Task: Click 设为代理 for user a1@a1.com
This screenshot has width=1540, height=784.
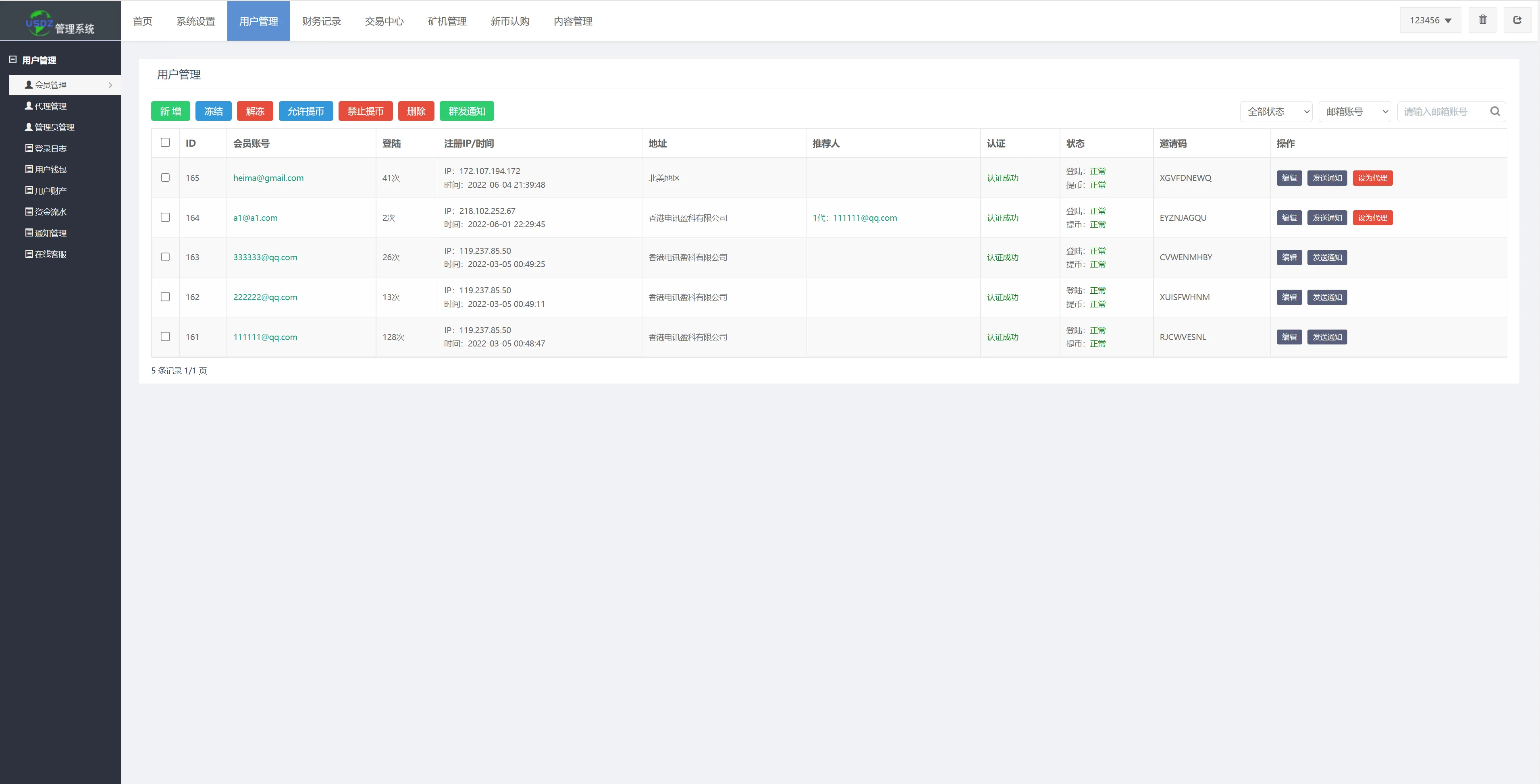Action: [x=1372, y=218]
